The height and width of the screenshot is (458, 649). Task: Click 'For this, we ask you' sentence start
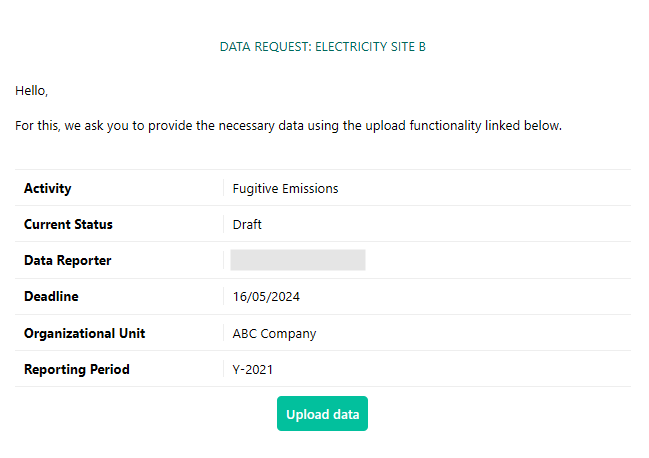click(72, 125)
